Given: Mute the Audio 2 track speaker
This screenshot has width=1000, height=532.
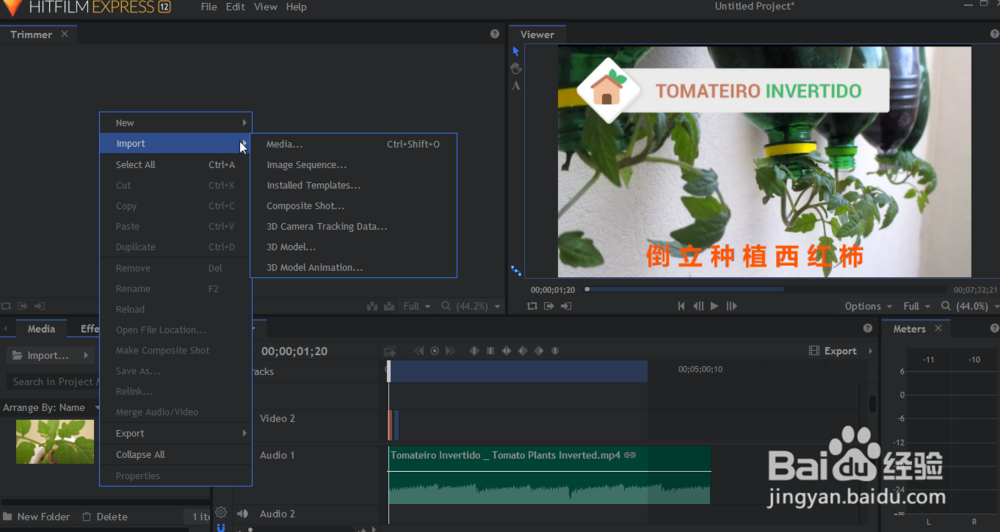Looking at the screenshot, I should coord(242,514).
